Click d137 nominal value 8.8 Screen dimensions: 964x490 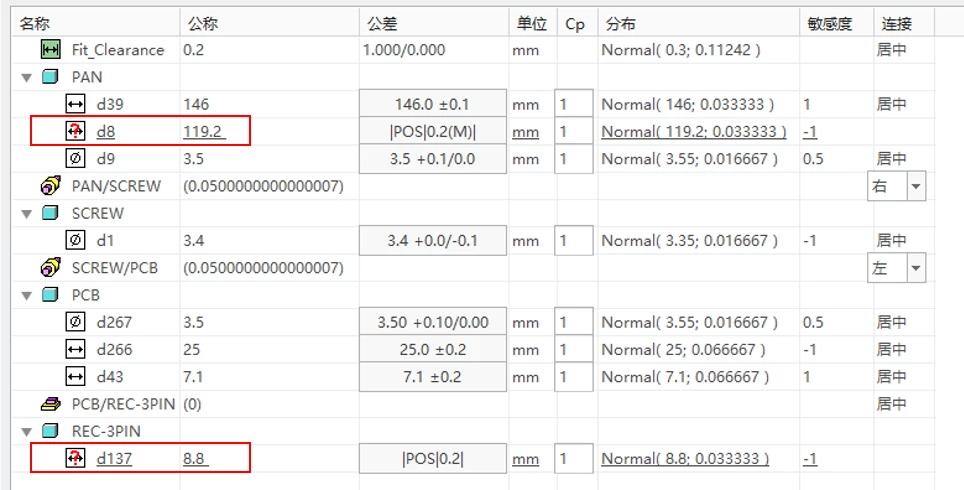[x=196, y=459]
